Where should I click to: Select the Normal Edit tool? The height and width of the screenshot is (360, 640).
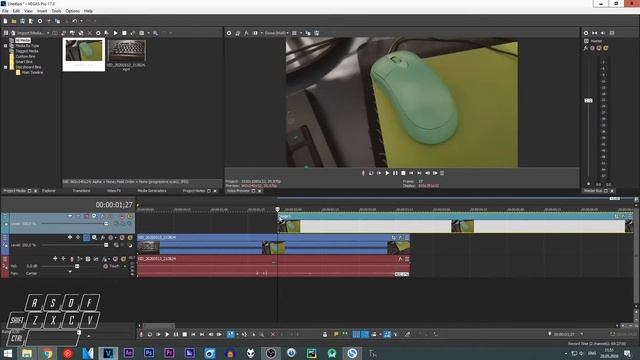230,334
